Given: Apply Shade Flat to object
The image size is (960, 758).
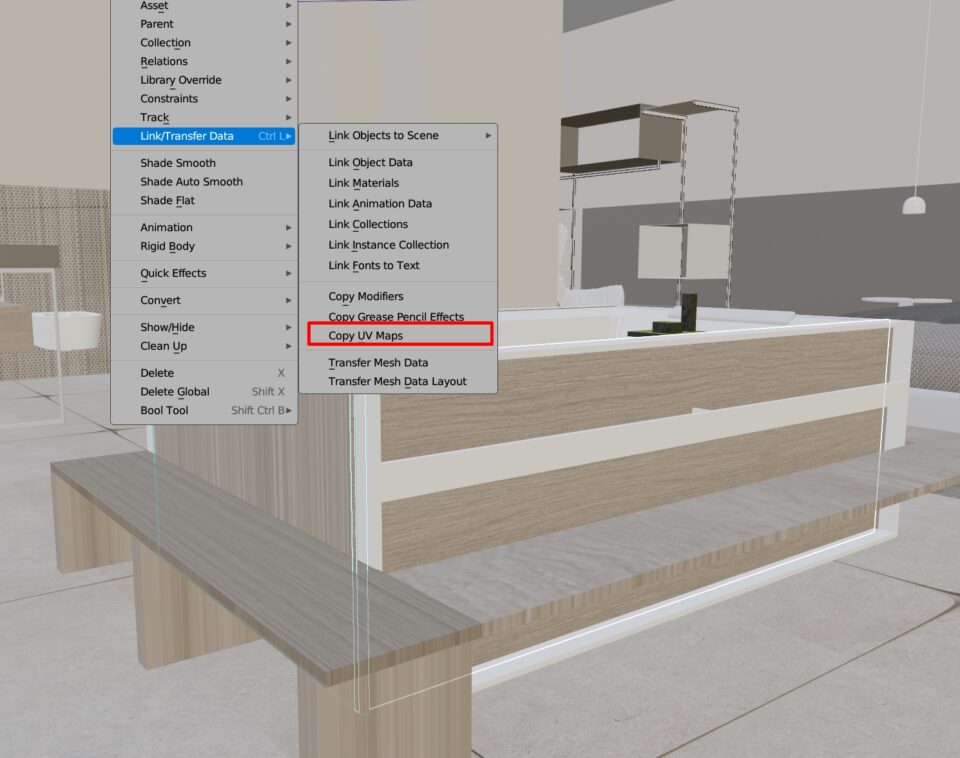Looking at the screenshot, I should coord(167,201).
